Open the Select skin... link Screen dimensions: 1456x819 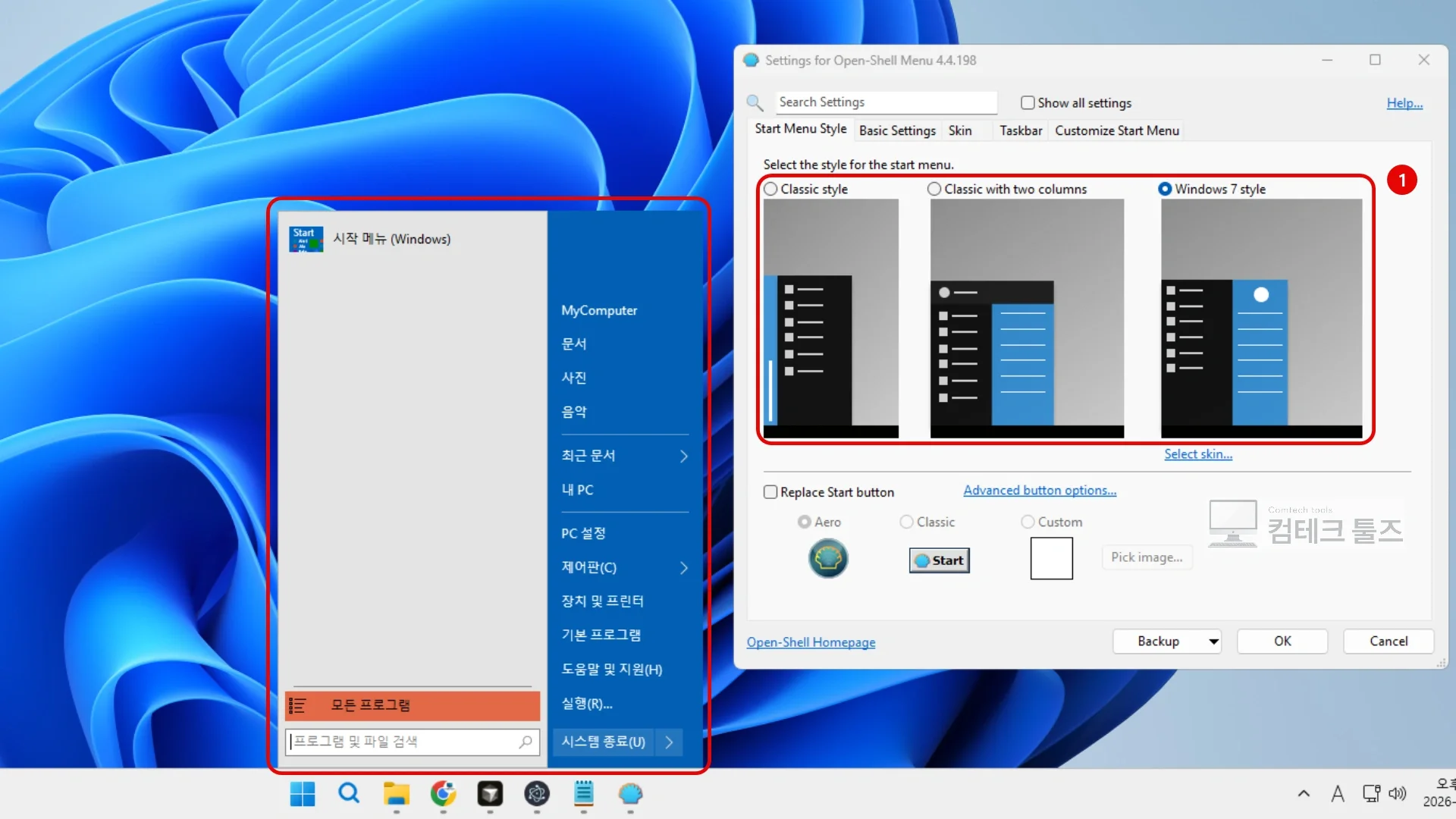1198,454
